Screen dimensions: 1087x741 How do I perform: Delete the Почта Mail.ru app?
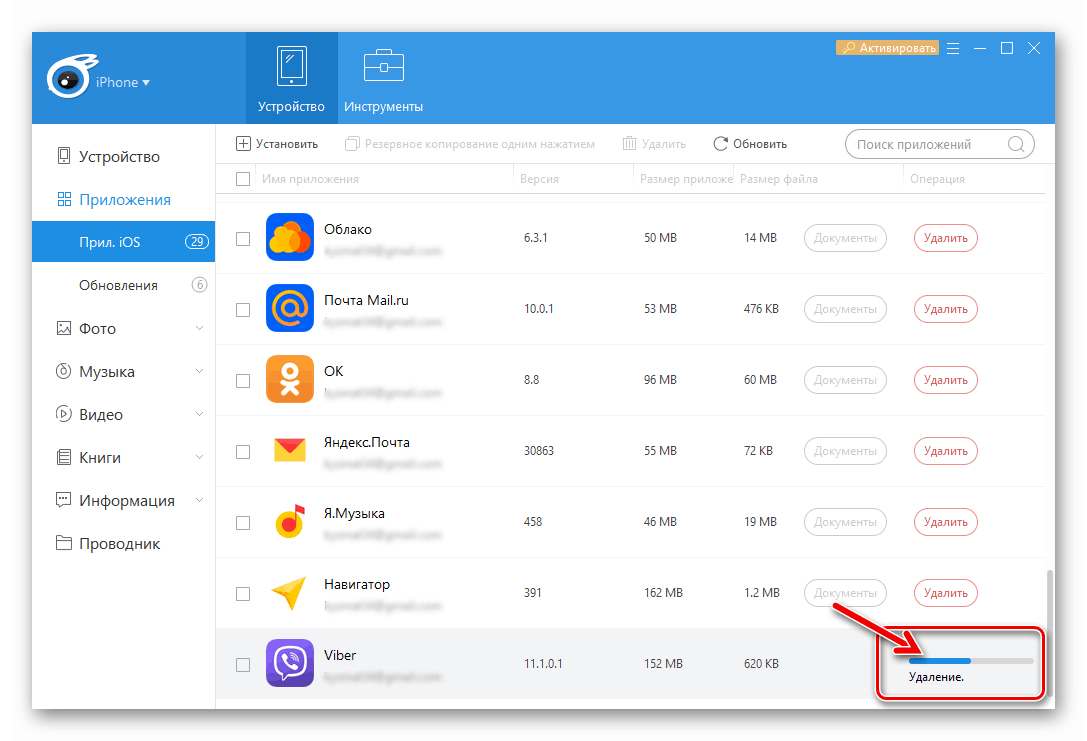click(946, 309)
